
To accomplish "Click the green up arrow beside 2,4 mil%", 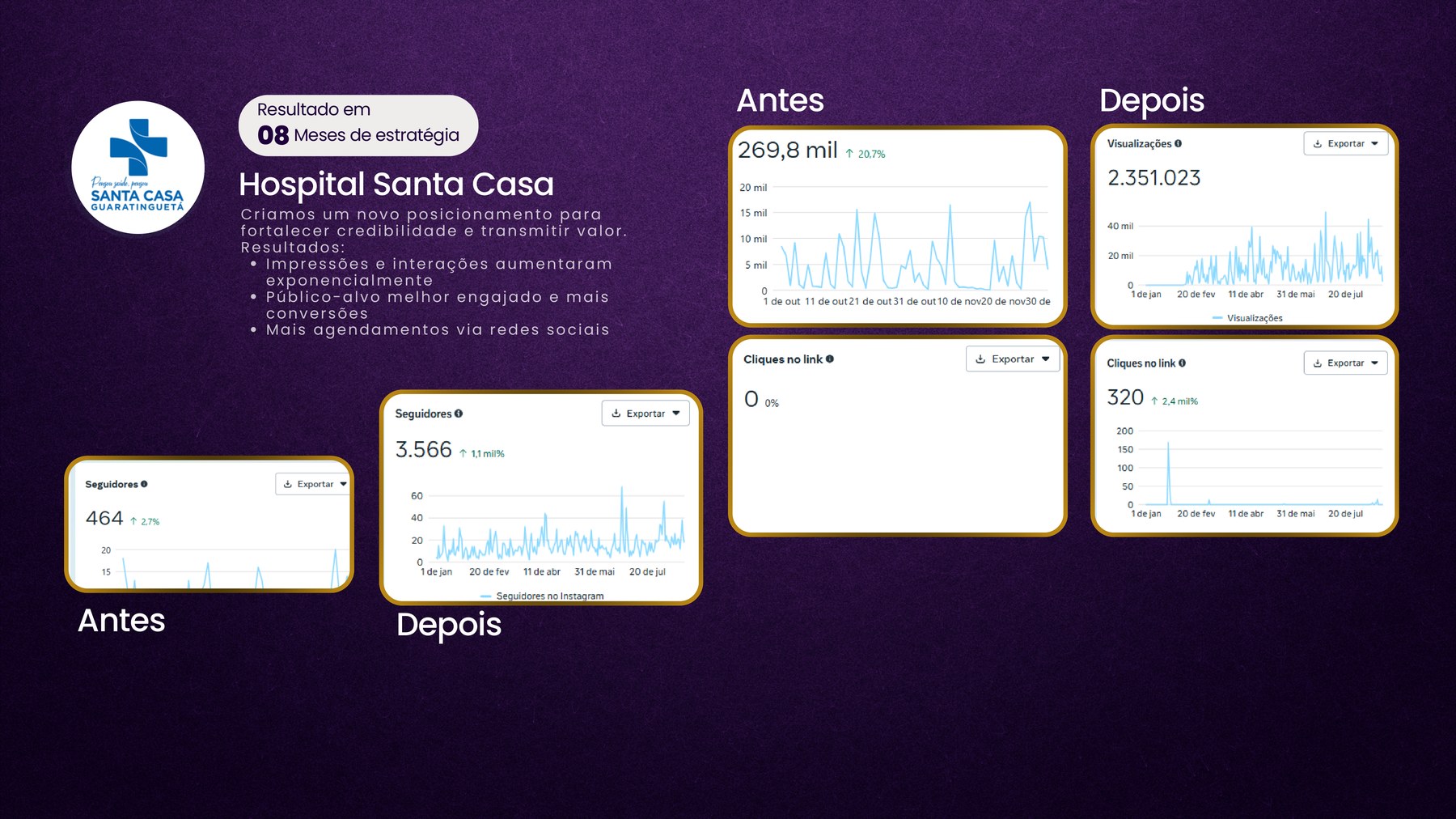I will [x=1154, y=401].
